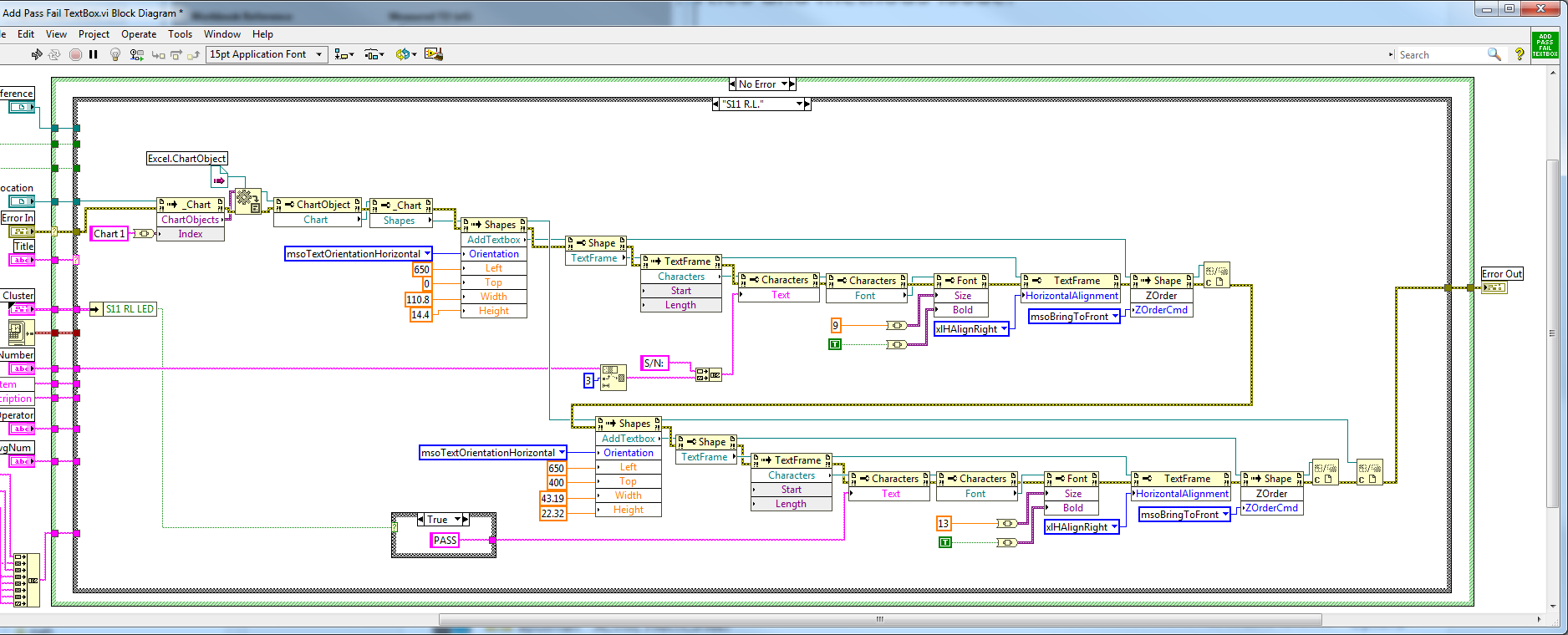The height and width of the screenshot is (635, 1568).
Task: Select the Variant To Data node
Action: pos(247,201)
